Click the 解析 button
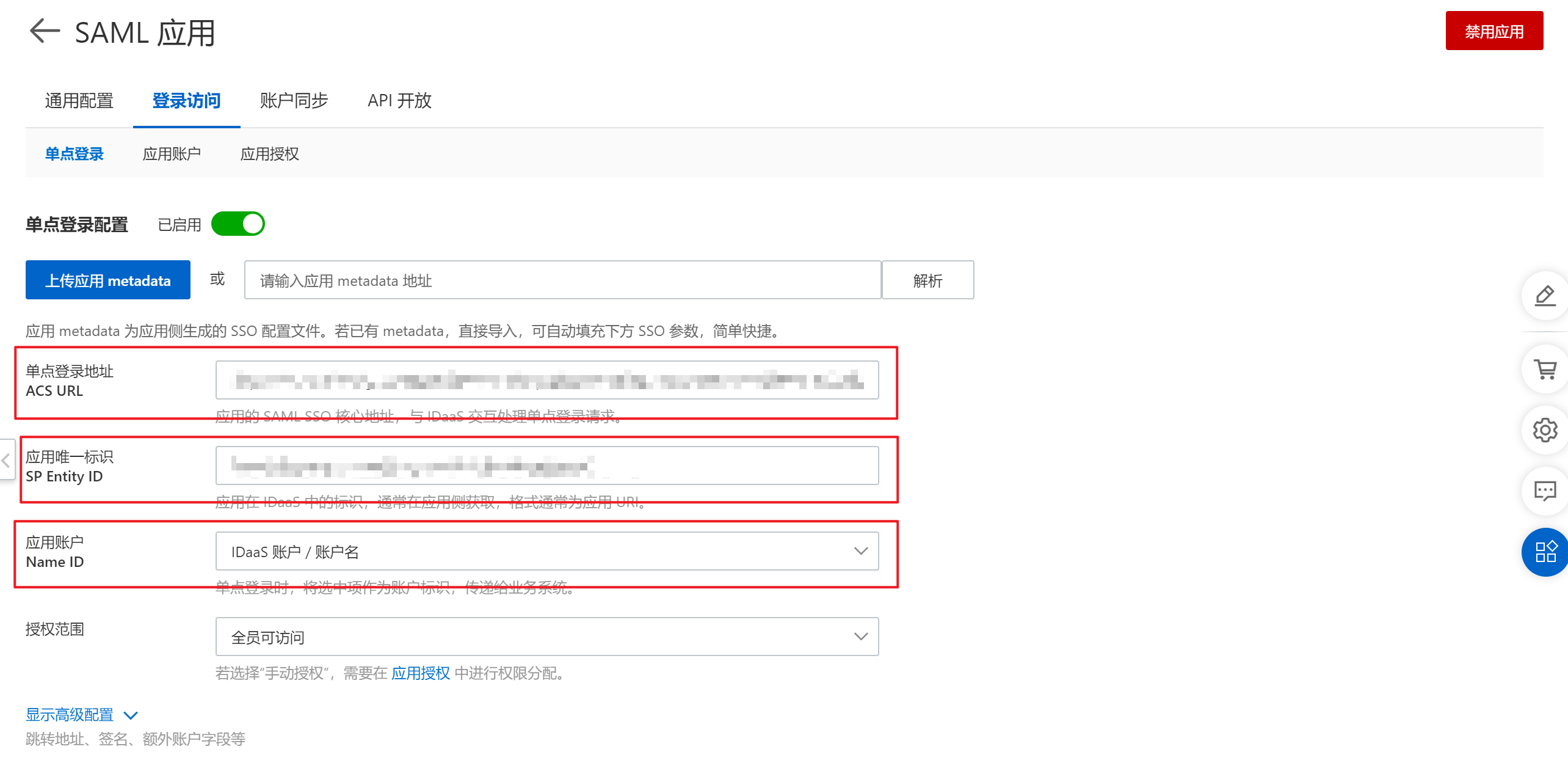This screenshot has width=1568, height=774. point(927,280)
